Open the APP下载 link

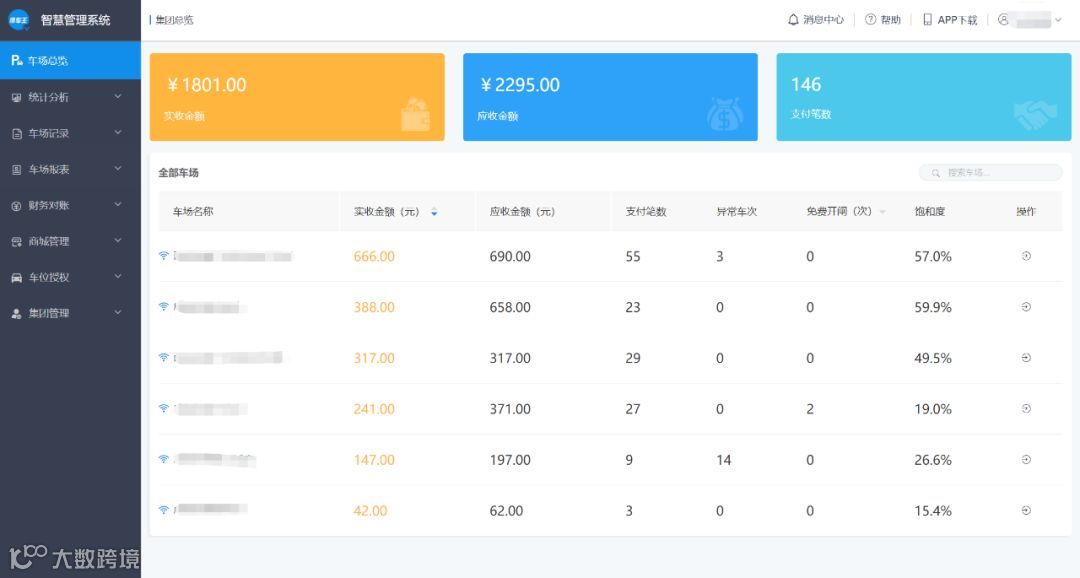click(x=950, y=20)
